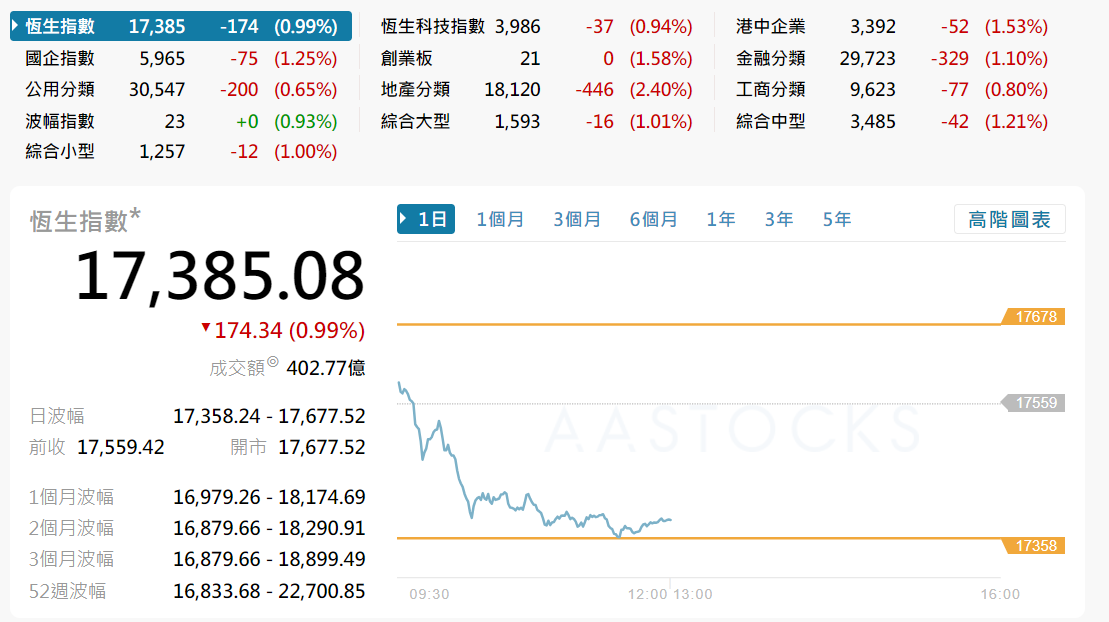Select the 創業板 index

[x=402, y=57]
